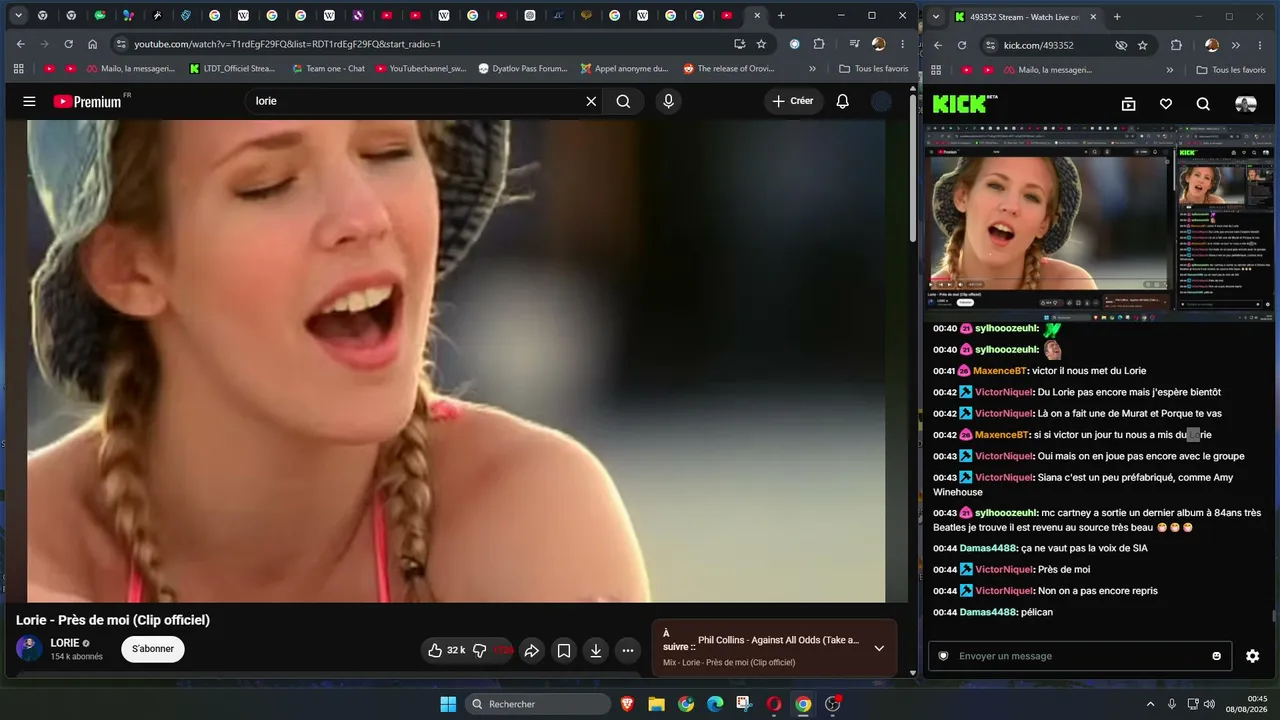This screenshot has height=720, width=1280.
Task: Open Kick home logo
Action: tap(965, 104)
